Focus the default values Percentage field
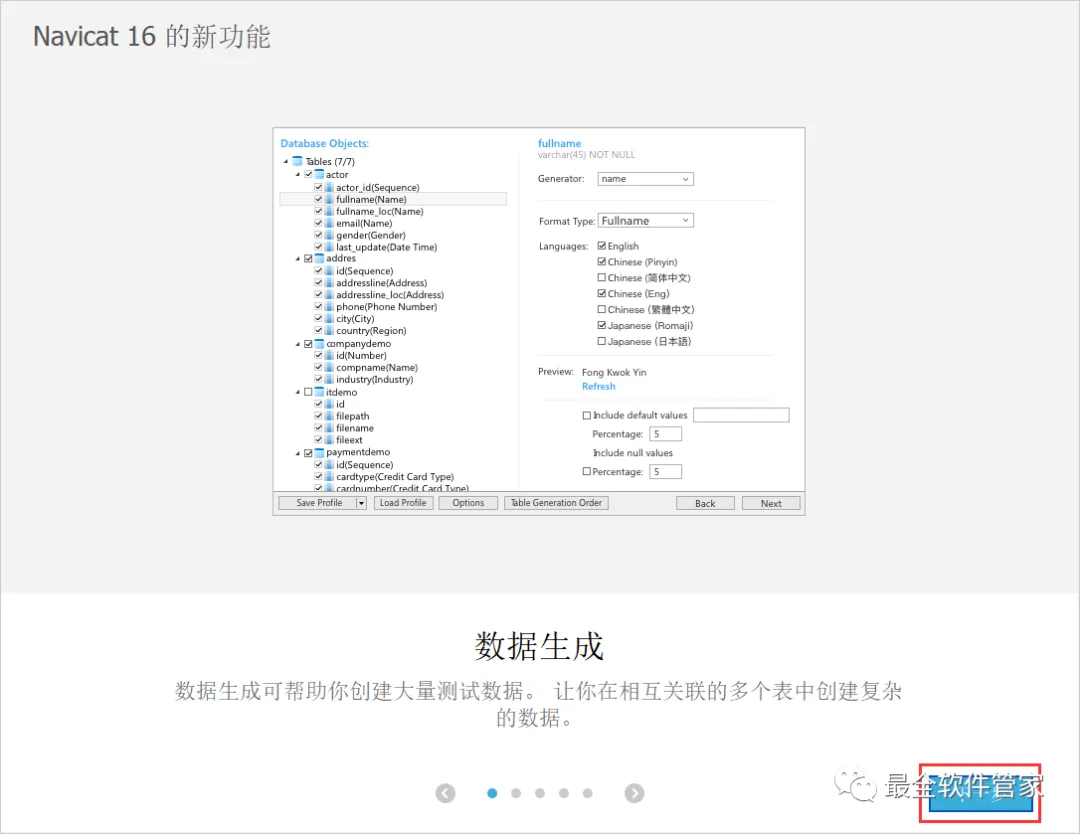 [665, 434]
